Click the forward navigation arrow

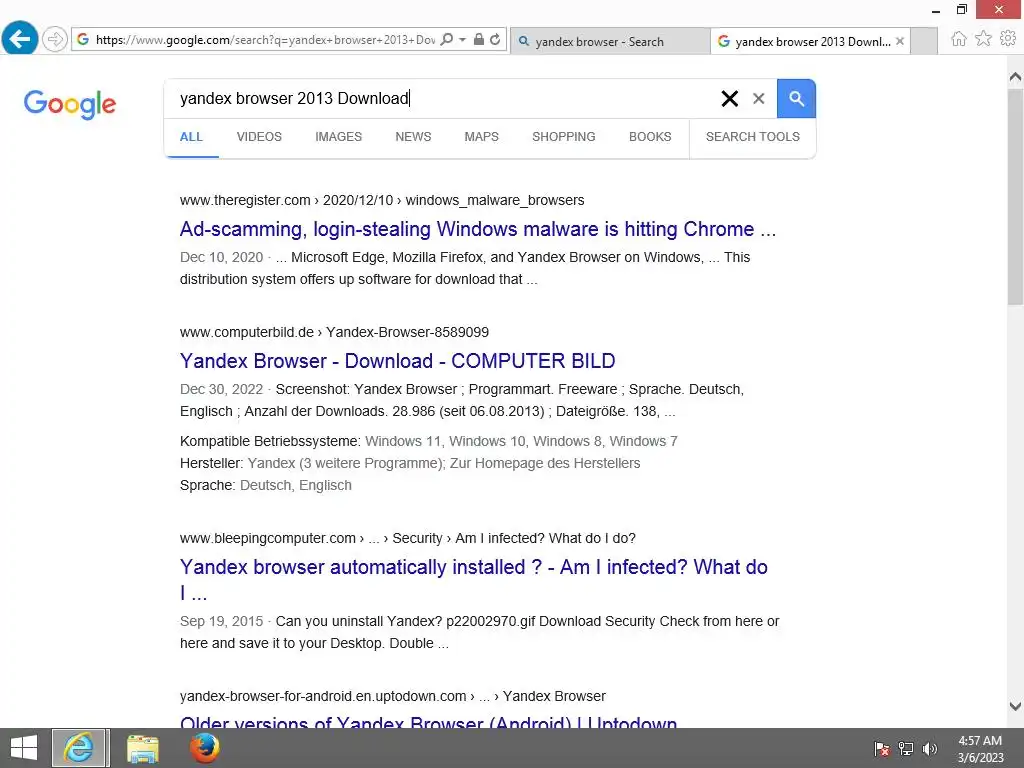pos(56,39)
